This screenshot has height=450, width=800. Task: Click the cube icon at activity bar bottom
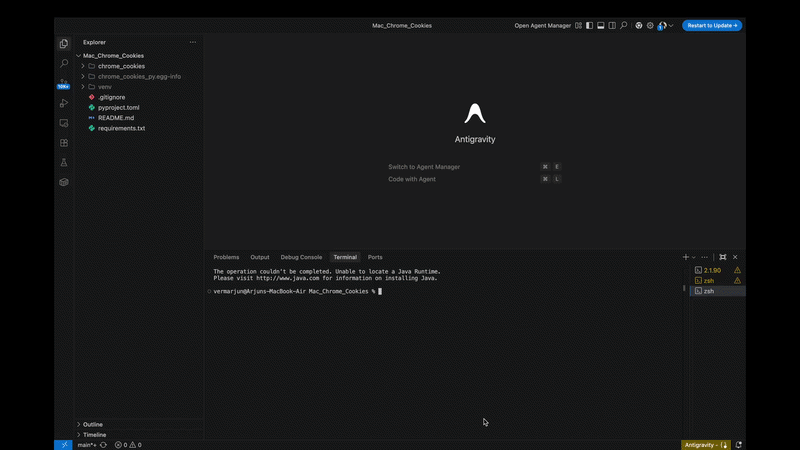64,182
